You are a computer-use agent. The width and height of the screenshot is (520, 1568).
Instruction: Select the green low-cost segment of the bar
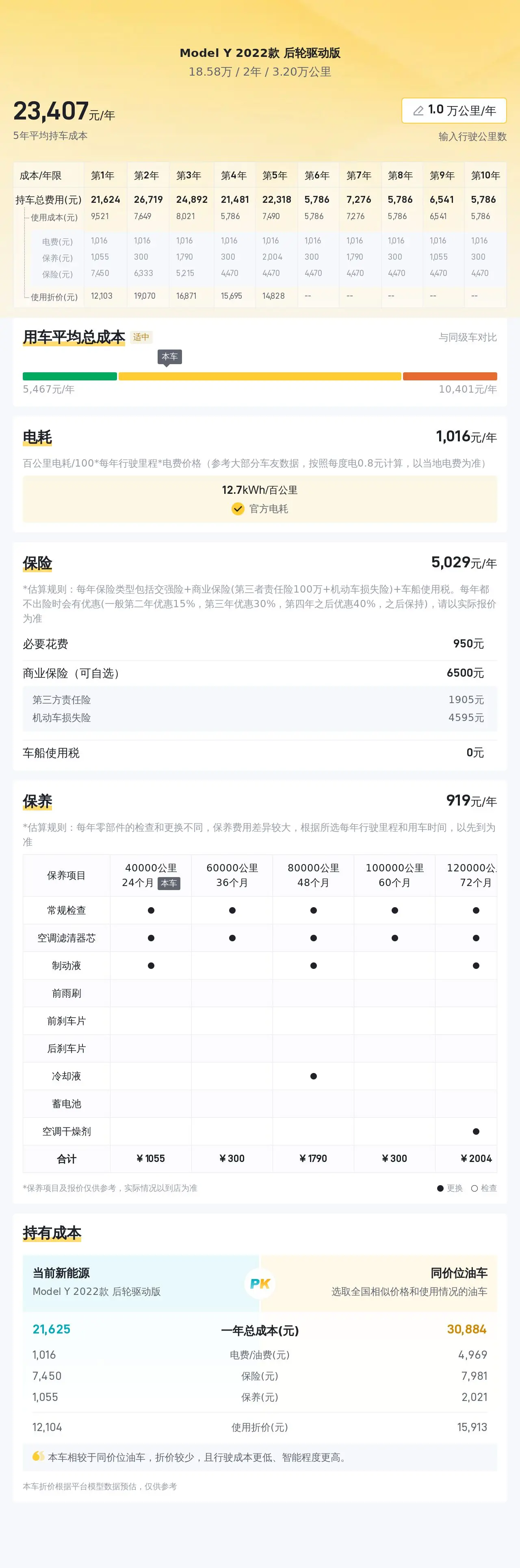pyautogui.click(x=69, y=376)
